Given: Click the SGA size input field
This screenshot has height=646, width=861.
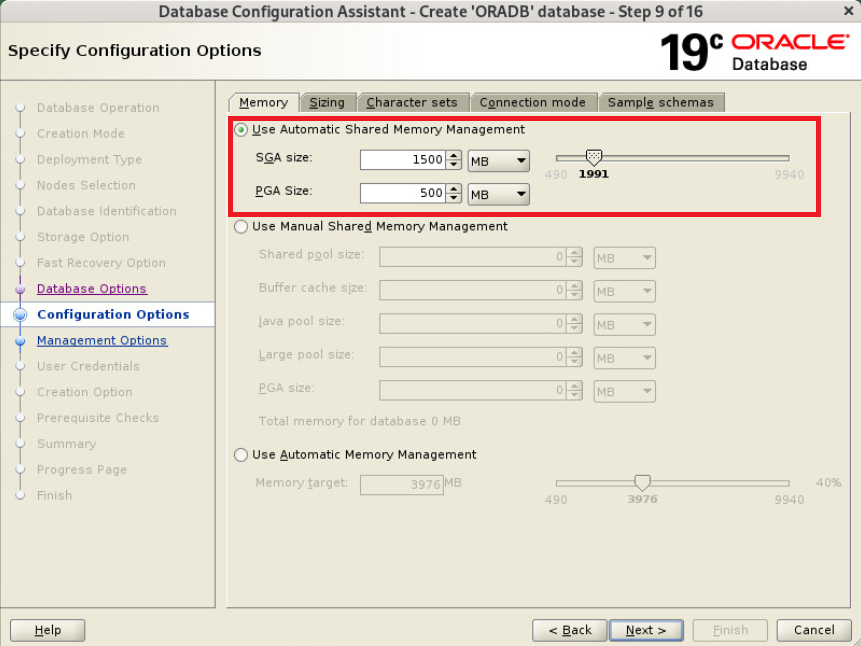Looking at the screenshot, I should pyautogui.click(x=402, y=160).
